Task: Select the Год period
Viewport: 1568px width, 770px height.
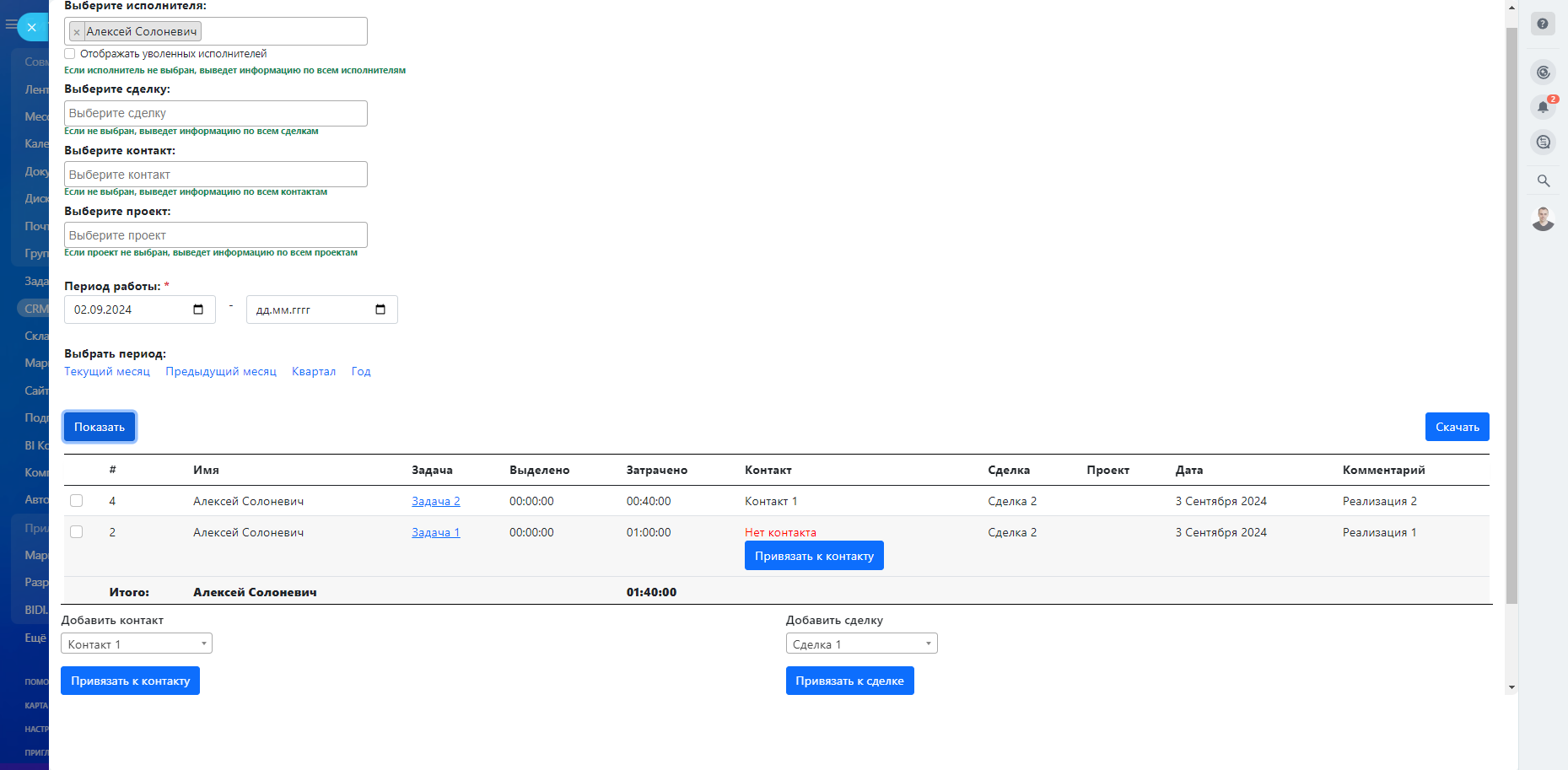Action: tap(361, 371)
